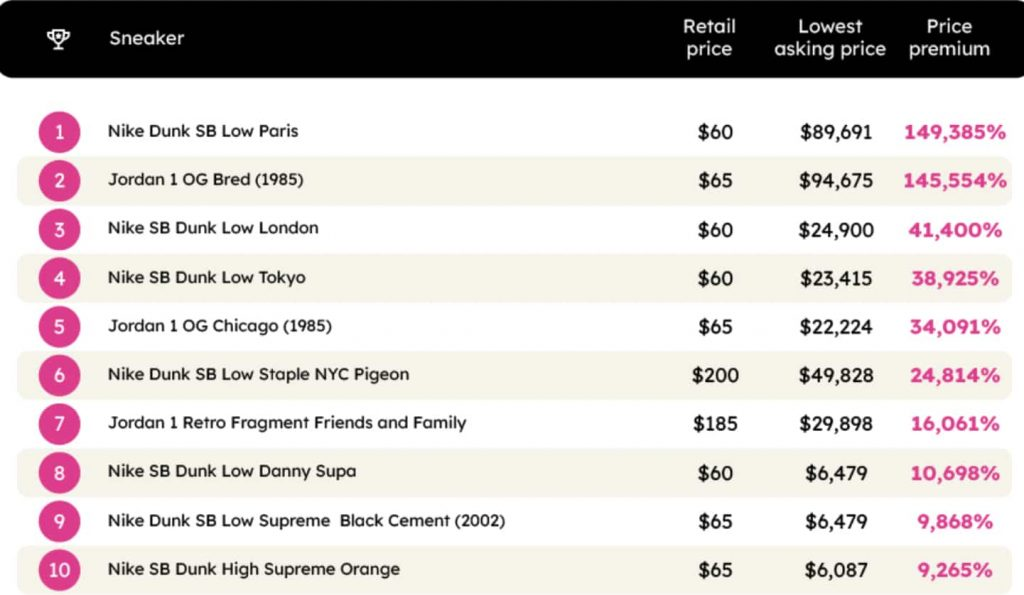
Task: Click the rank 8 circle badge
Action: click(59, 473)
